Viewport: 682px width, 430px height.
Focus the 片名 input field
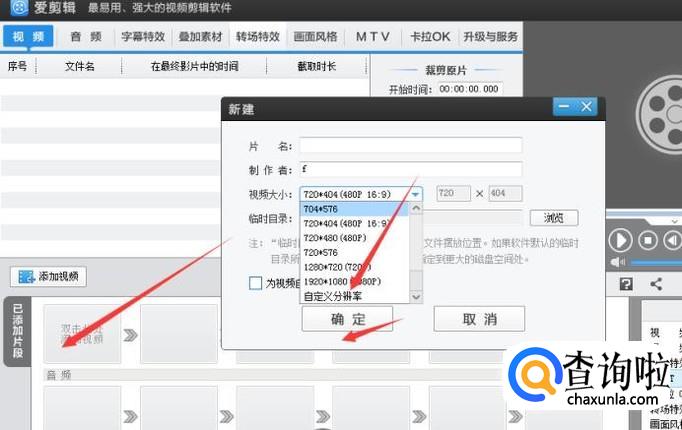(x=411, y=145)
